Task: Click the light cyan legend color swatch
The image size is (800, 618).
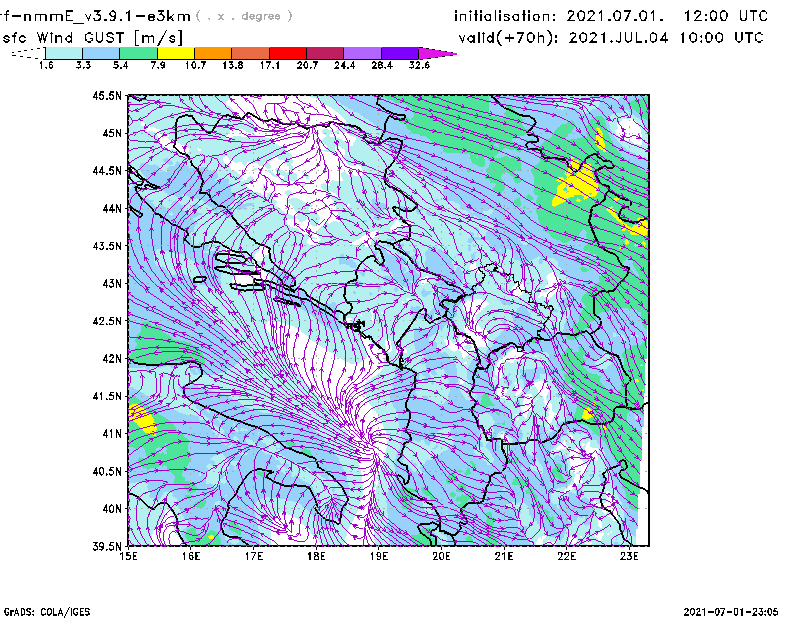Action: (x=64, y=53)
